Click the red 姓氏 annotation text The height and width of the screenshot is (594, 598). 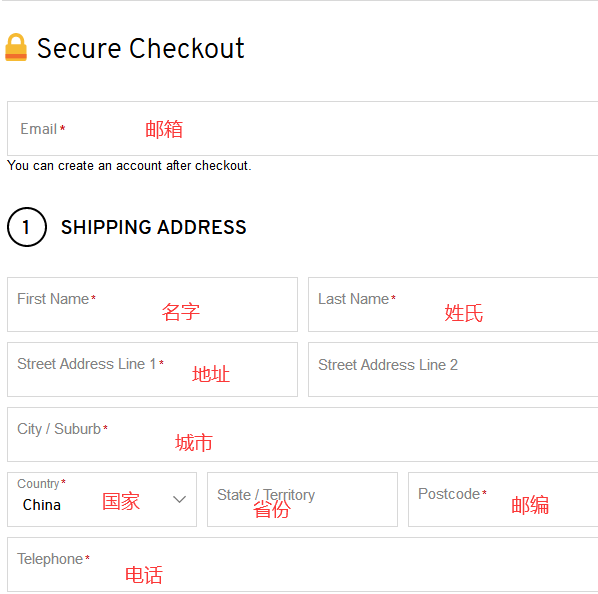click(x=464, y=313)
